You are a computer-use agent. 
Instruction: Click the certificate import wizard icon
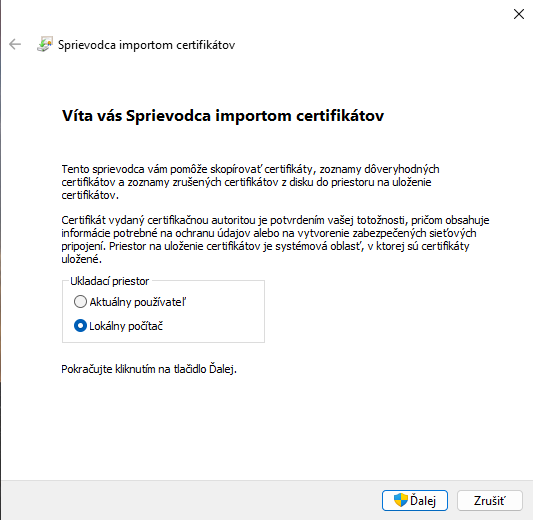click(x=45, y=44)
